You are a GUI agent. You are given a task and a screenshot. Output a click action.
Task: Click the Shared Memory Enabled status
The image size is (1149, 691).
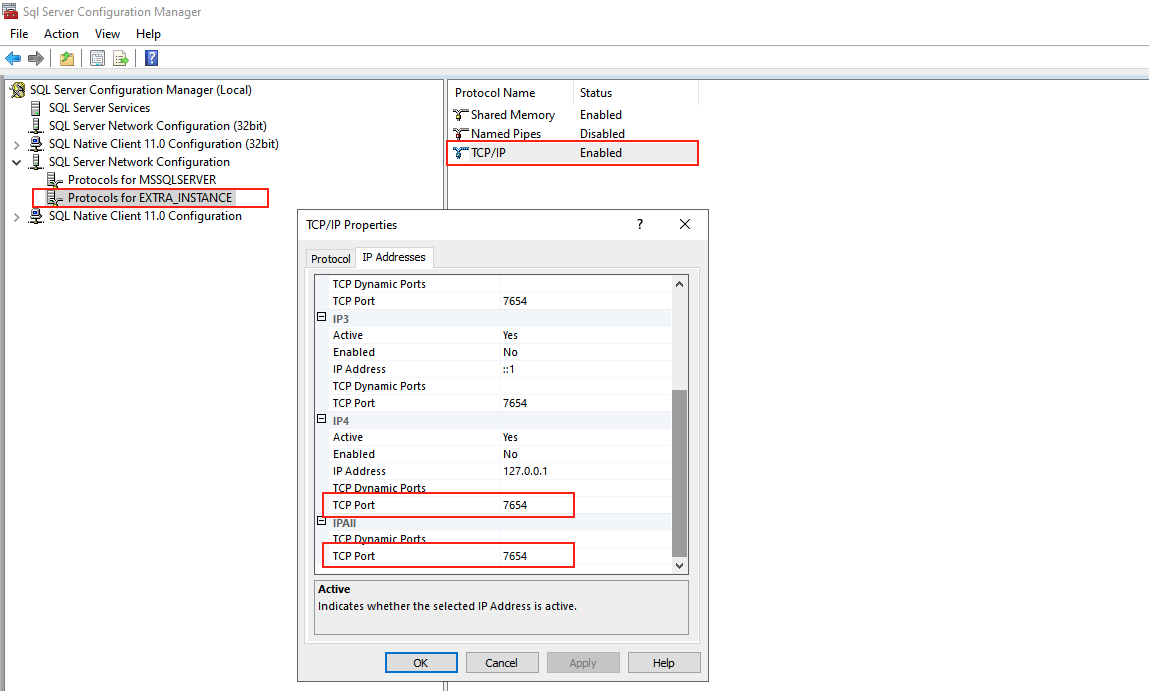click(601, 115)
